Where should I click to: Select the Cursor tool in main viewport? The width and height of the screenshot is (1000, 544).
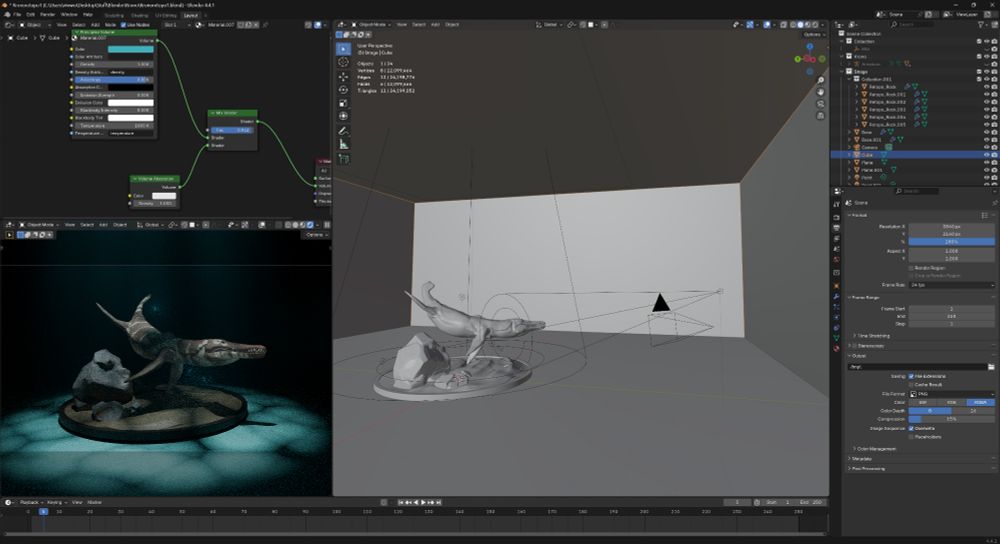(x=343, y=62)
